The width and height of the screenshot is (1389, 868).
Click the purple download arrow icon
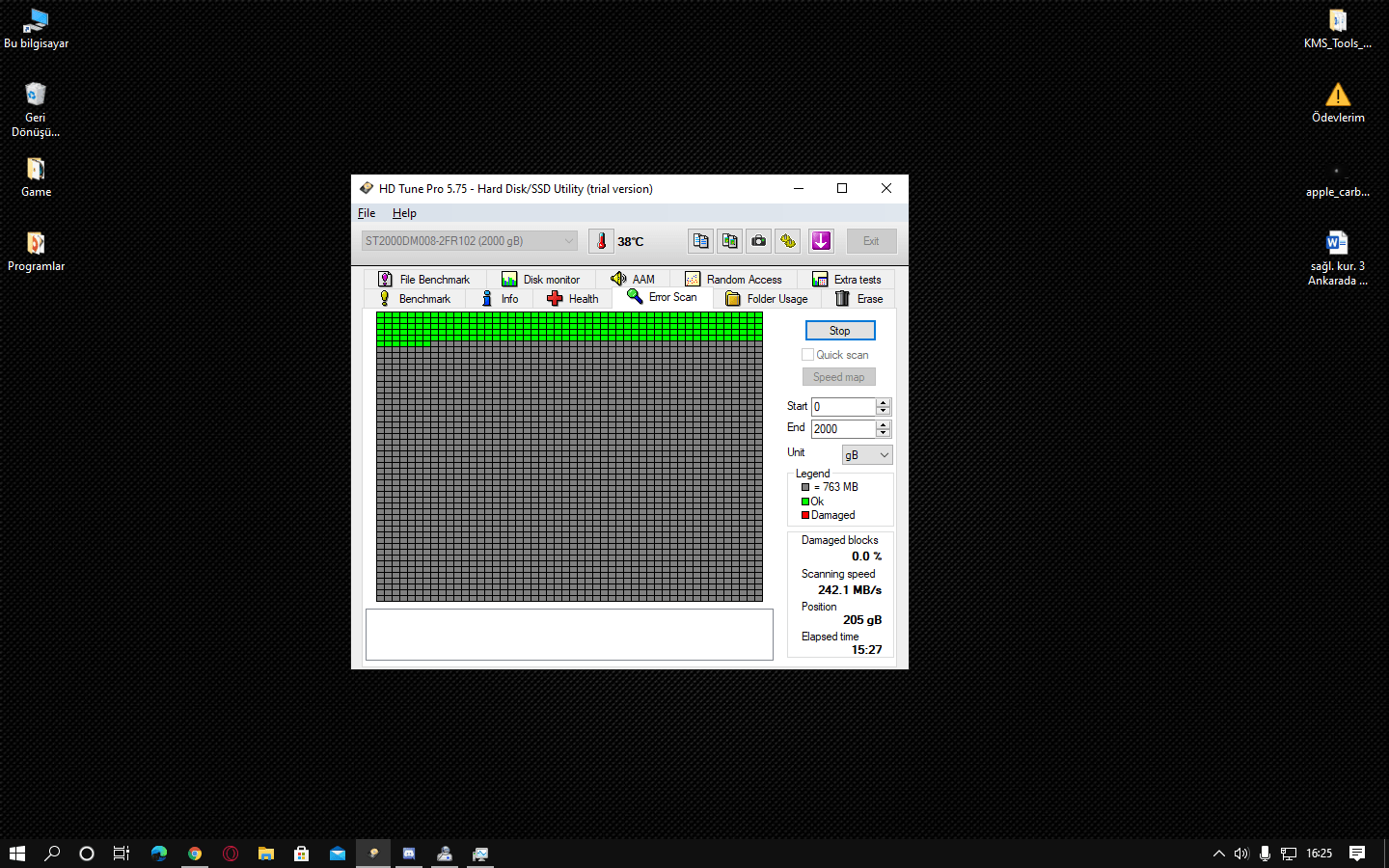(x=821, y=241)
